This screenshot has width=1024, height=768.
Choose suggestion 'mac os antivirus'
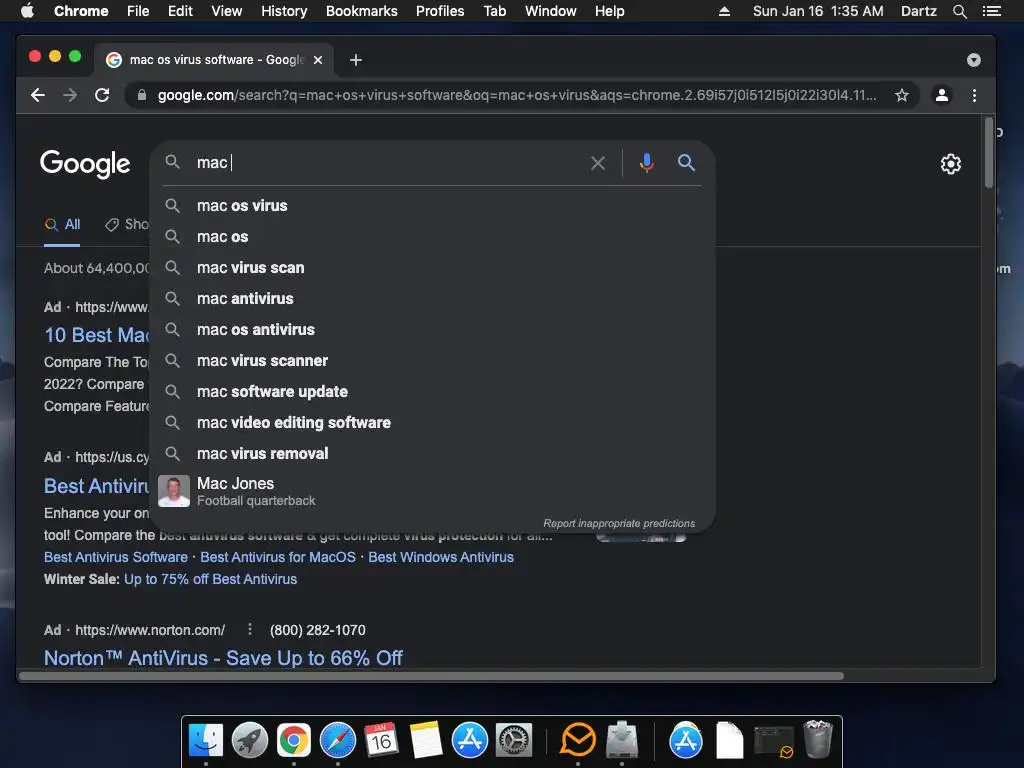click(432, 330)
